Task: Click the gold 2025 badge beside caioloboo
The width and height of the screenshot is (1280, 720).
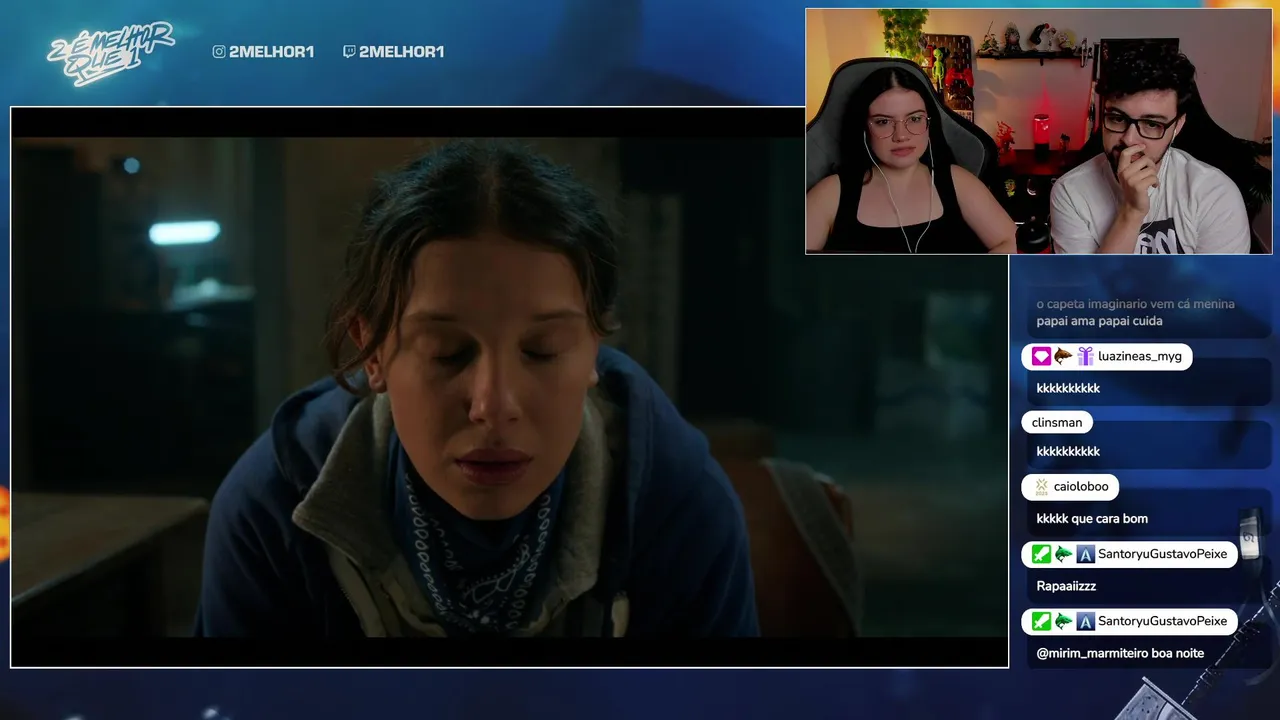Action: click(1041, 486)
